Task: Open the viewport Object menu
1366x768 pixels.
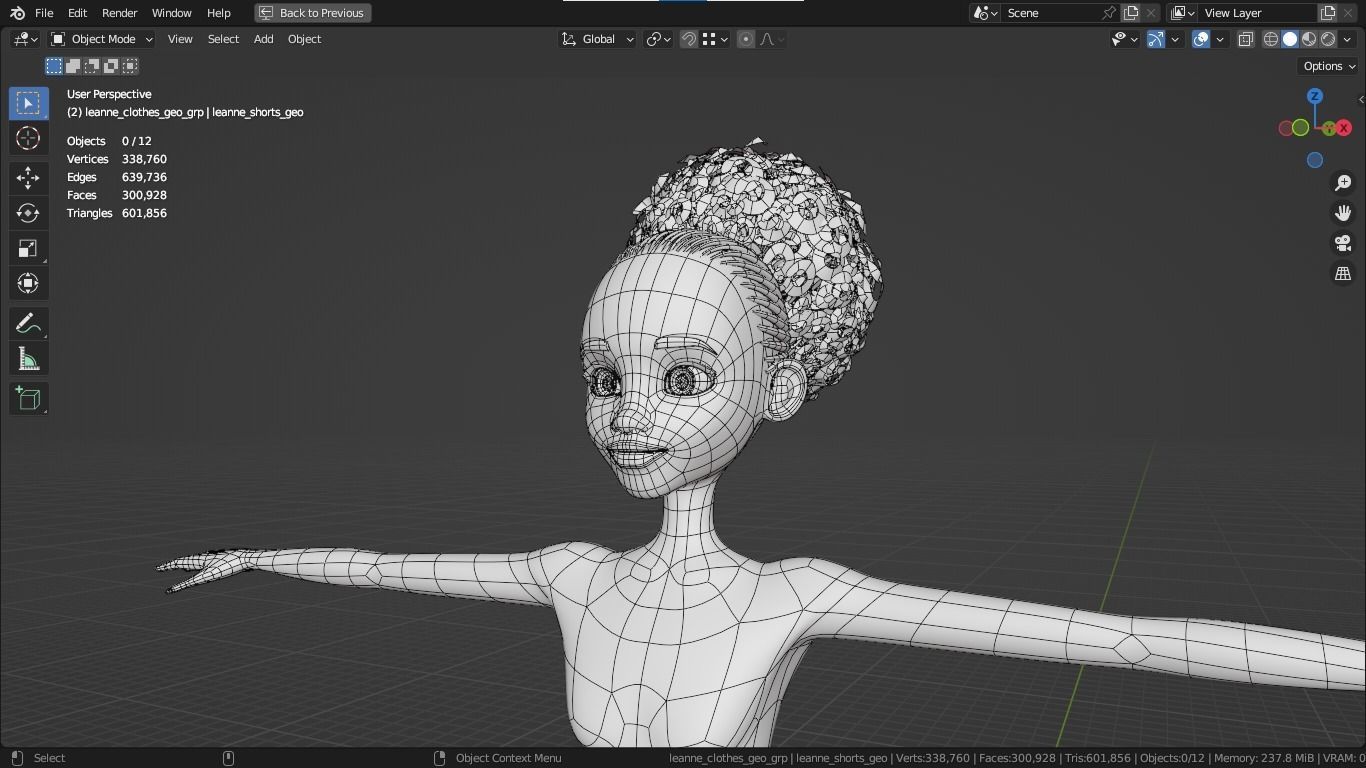Action: pos(304,39)
